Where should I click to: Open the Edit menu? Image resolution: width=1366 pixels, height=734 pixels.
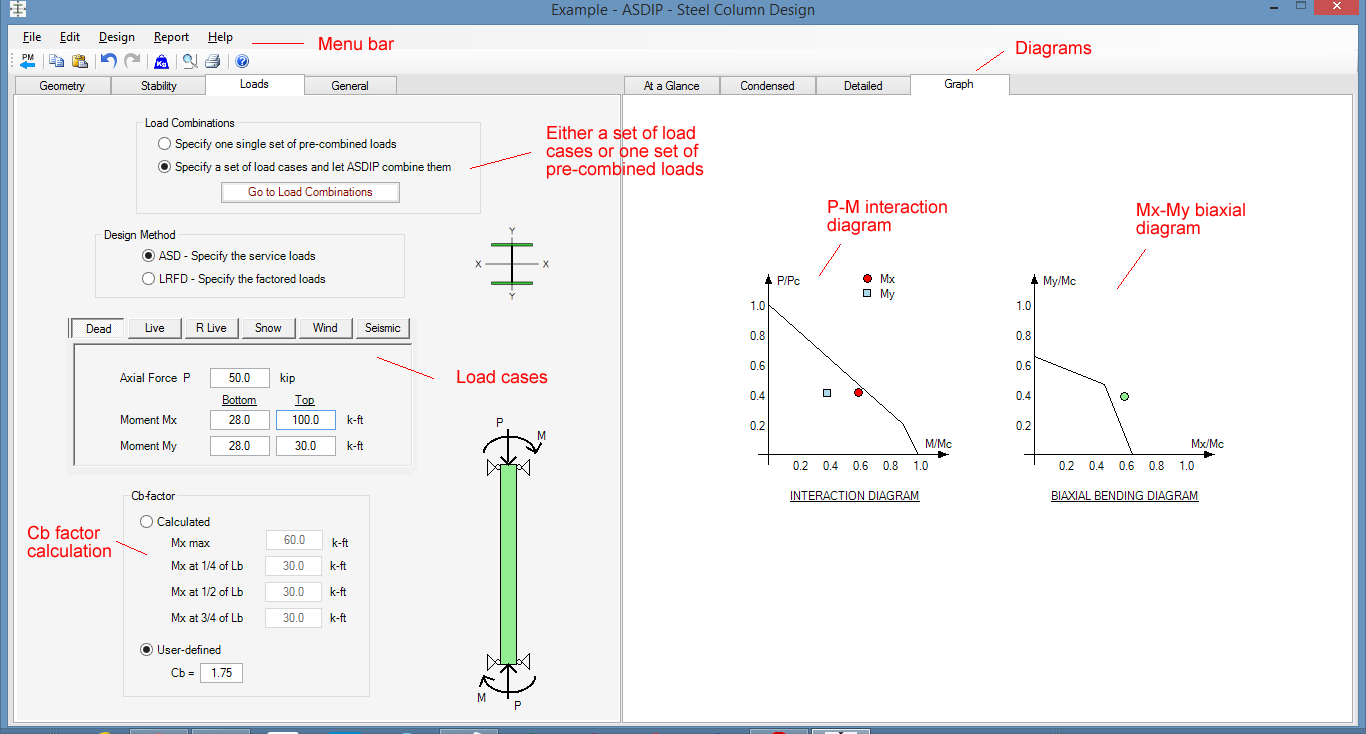tap(70, 37)
